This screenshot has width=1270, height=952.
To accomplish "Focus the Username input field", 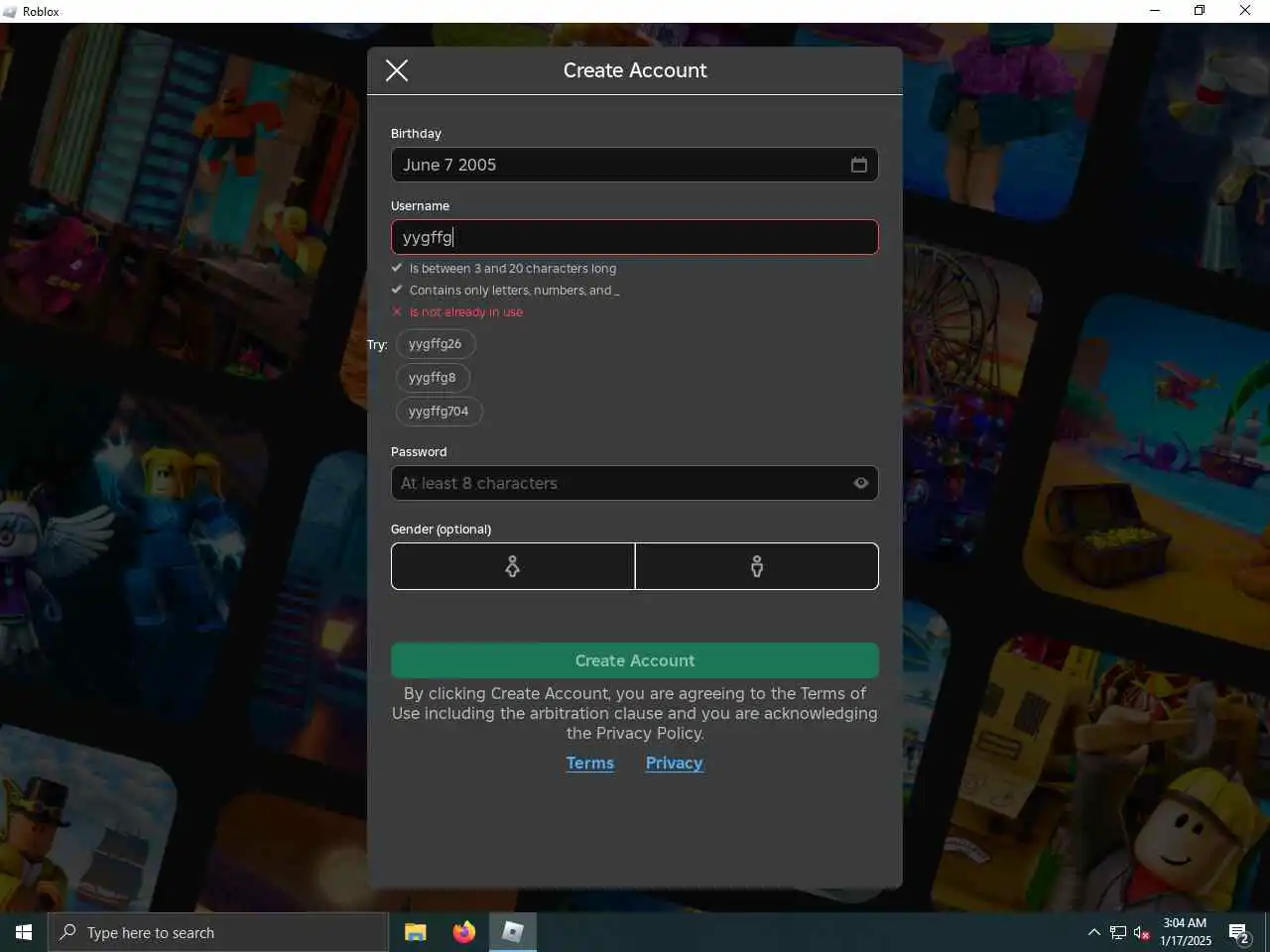I will click(x=635, y=237).
